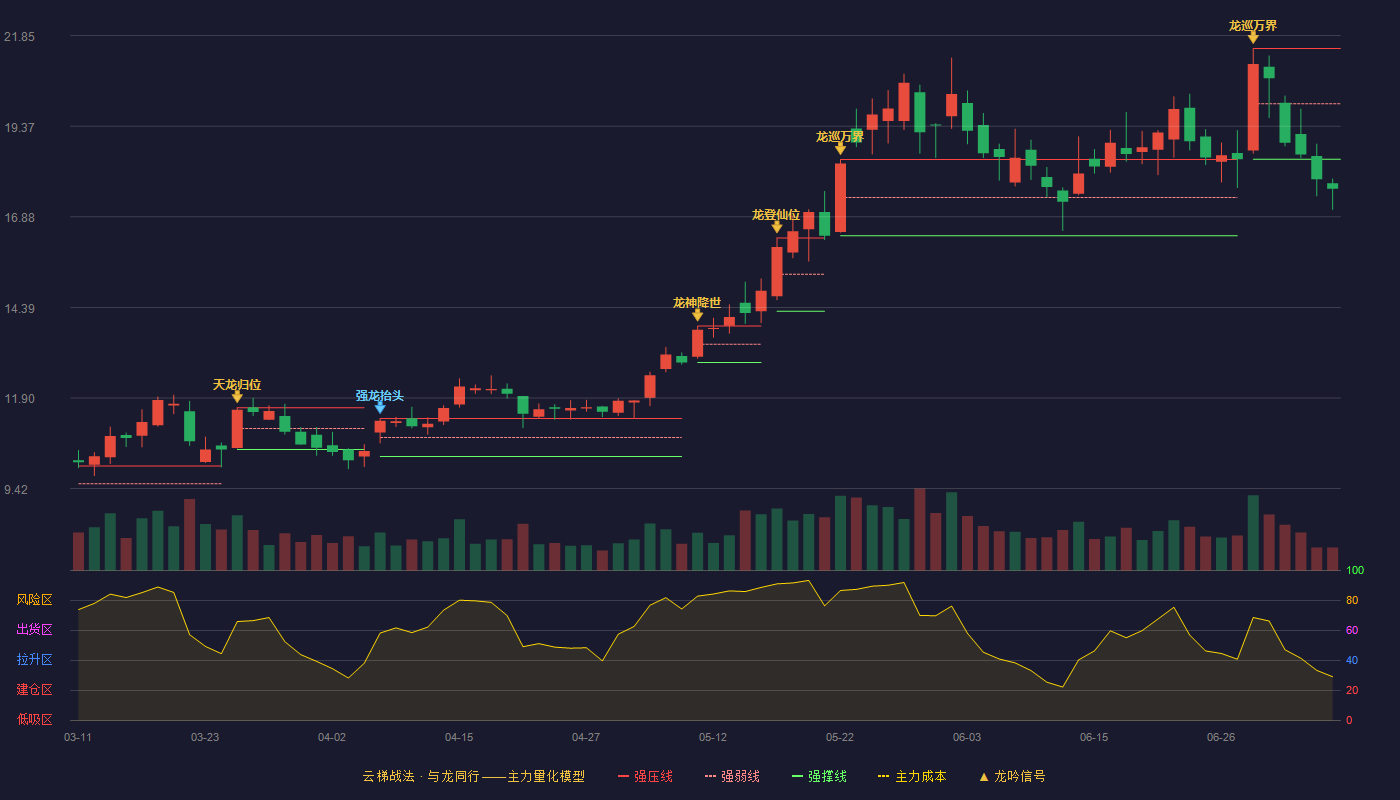Select the 04-27 date label
This screenshot has height=800, width=1400.
point(586,737)
